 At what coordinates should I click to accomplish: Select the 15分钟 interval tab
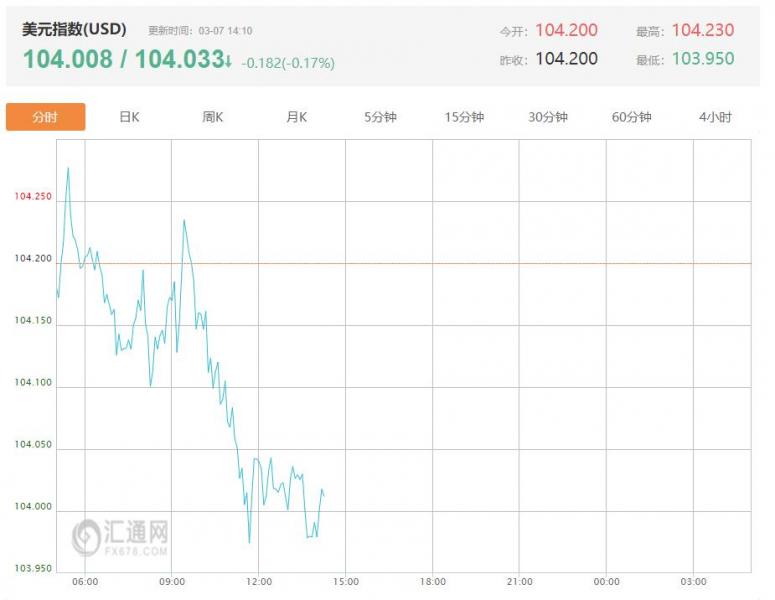point(464,117)
